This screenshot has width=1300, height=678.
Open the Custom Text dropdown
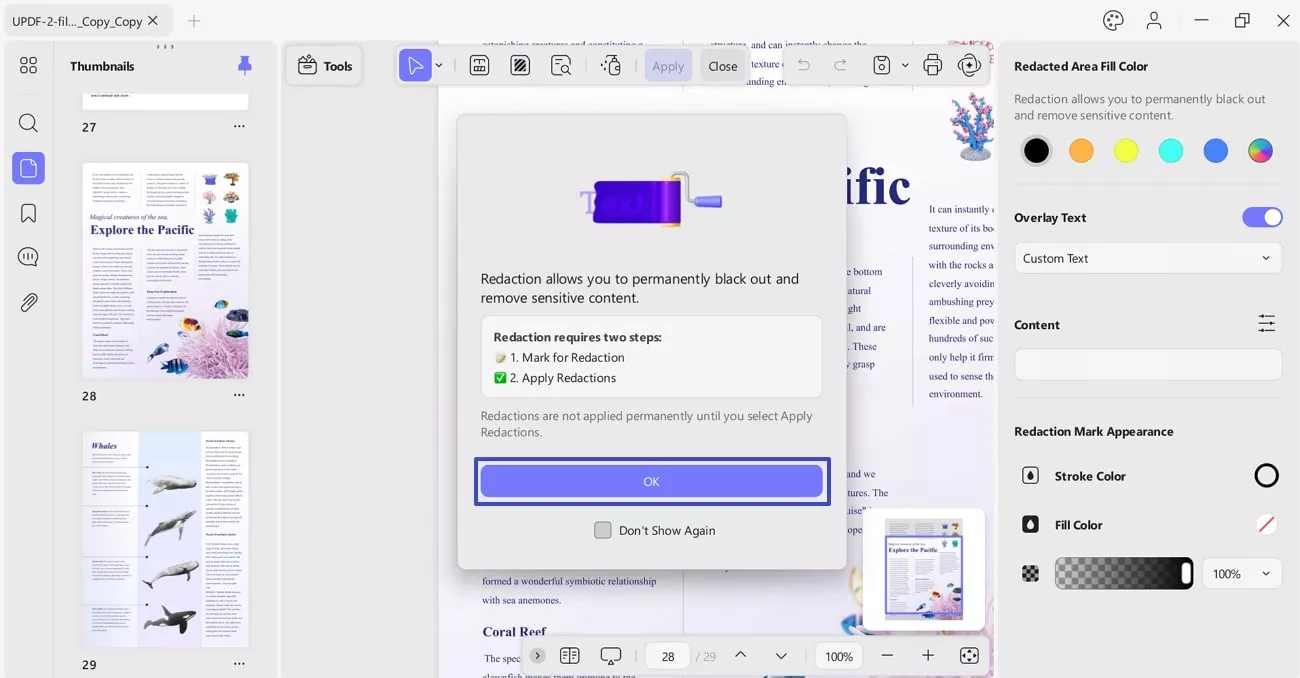coord(1148,258)
